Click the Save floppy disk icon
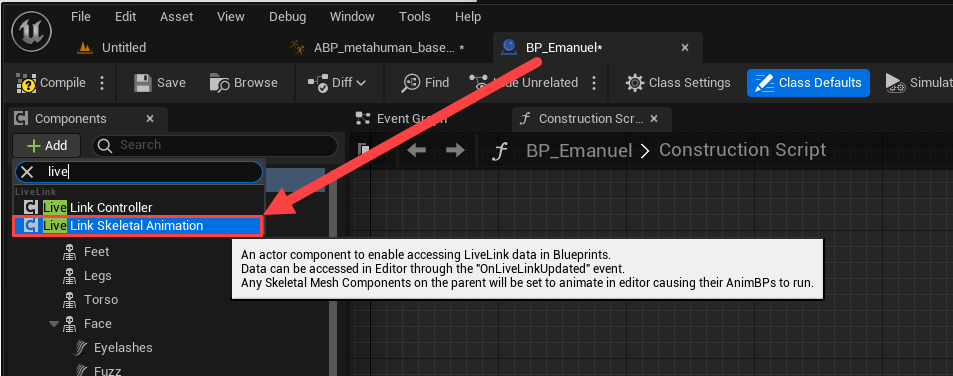Viewport: 953px width, 376px height. tap(143, 83)
